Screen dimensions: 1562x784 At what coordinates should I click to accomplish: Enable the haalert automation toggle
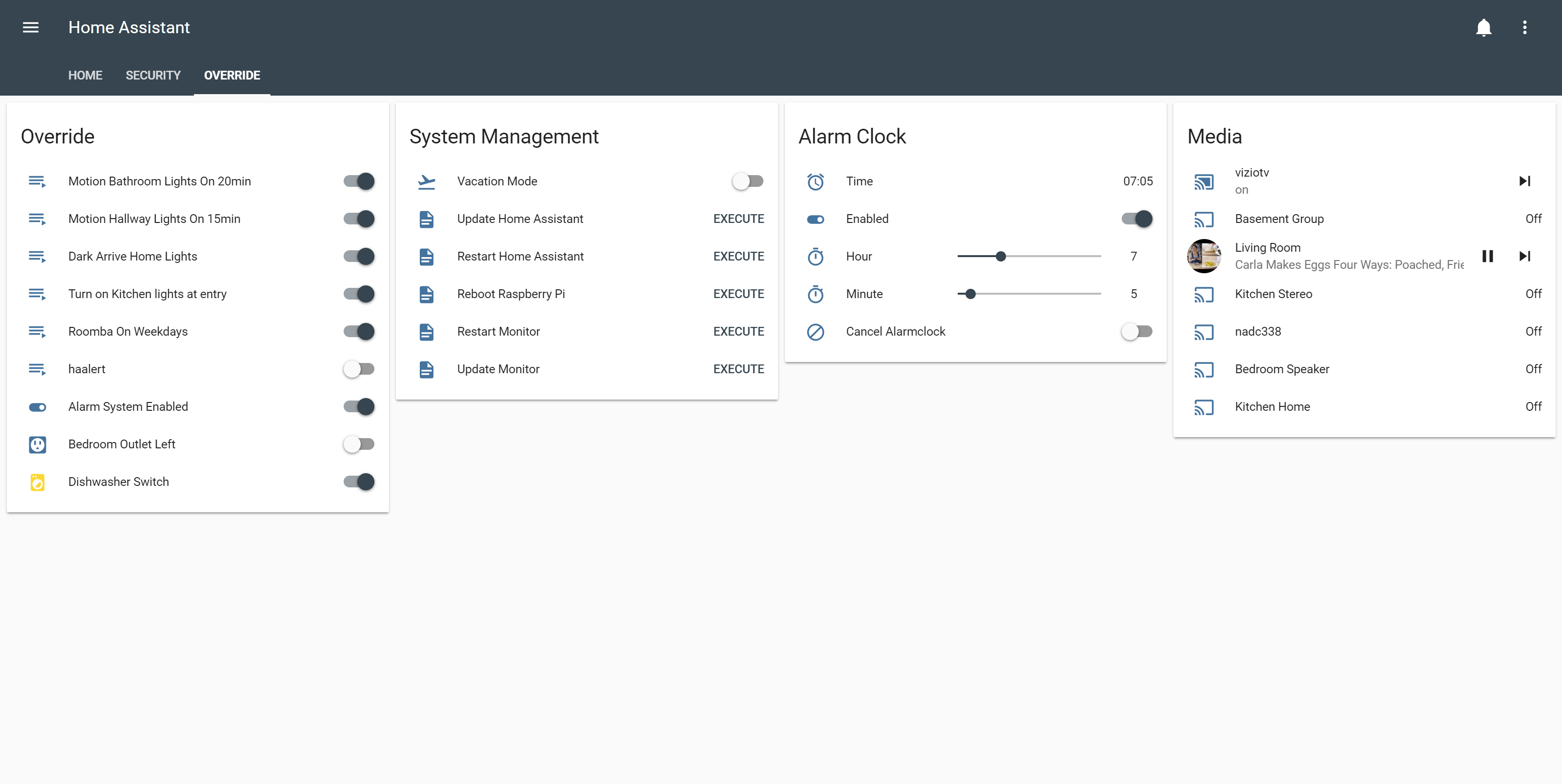(x=358, y=369)
